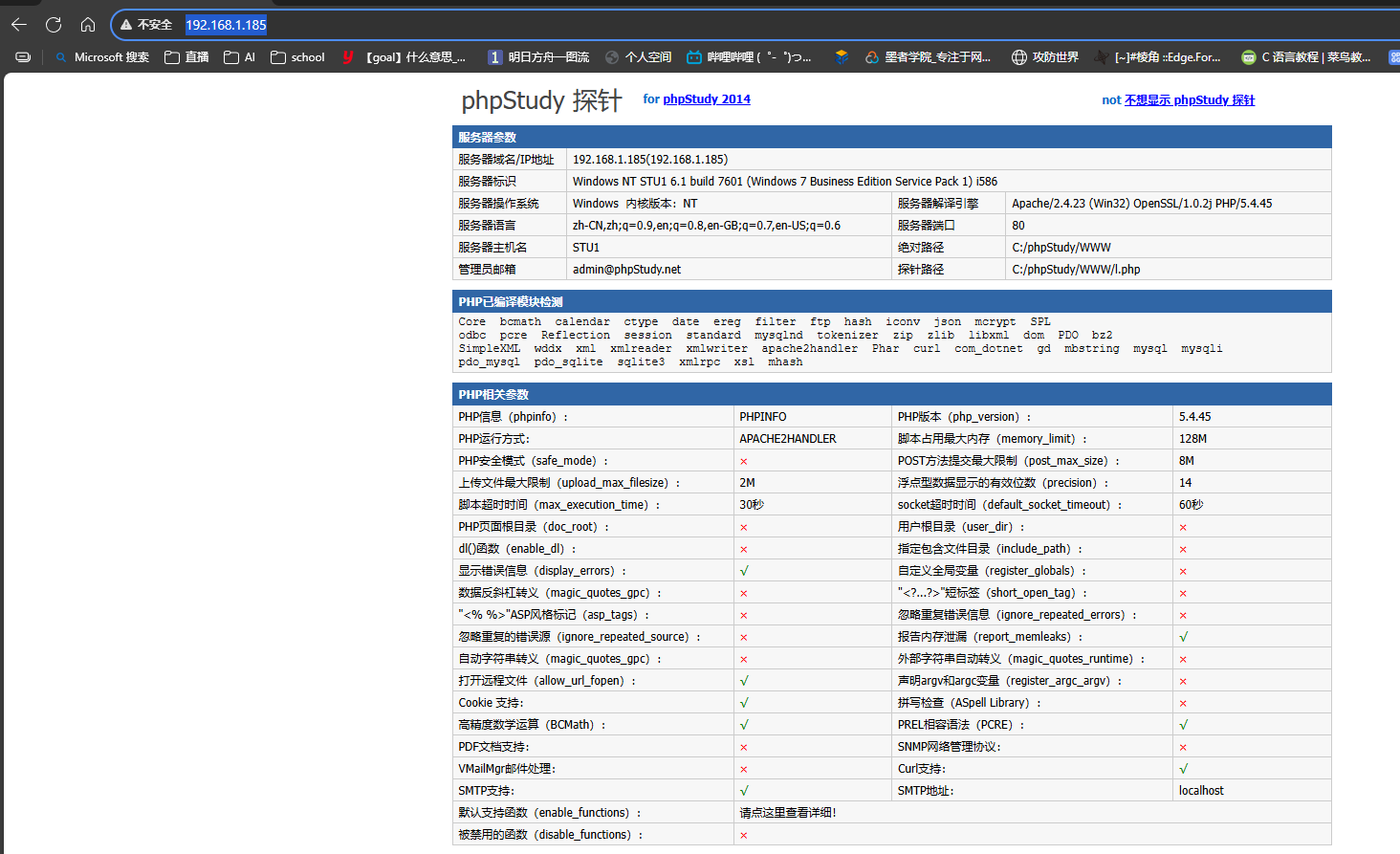Reload the page with the refresh icon
Screen dimensions: 1400x854
click(x=54, y=25)
